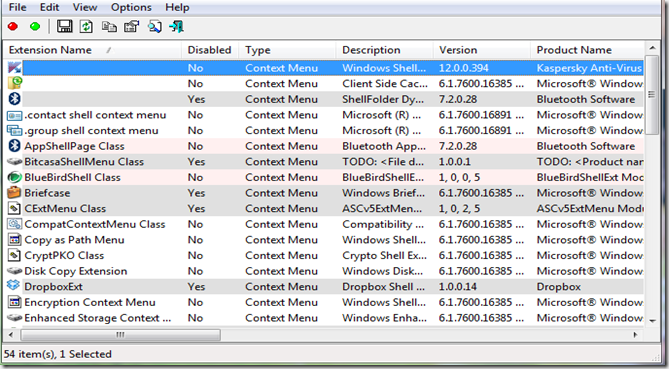Click the DropboxExt Dropbox icon
The image size is (669, 369).
(14, 286)
